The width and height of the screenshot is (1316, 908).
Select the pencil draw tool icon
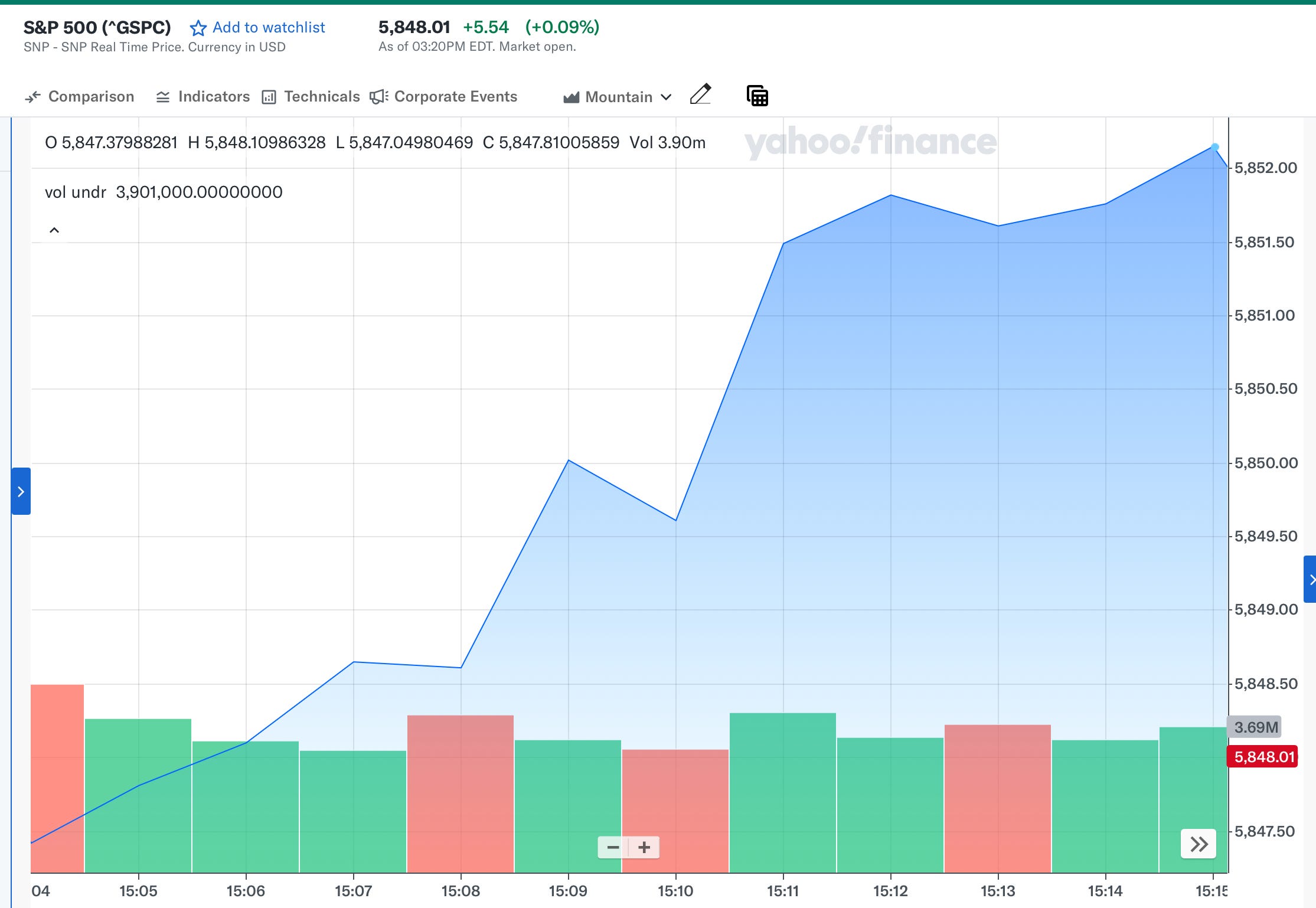click(x=700, y=94)
